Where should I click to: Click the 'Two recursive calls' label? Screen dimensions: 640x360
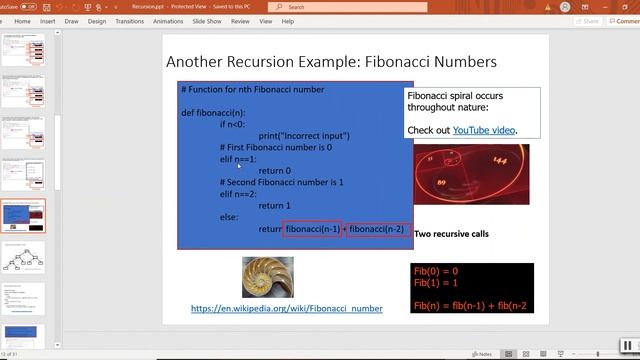tap(451, 234)
